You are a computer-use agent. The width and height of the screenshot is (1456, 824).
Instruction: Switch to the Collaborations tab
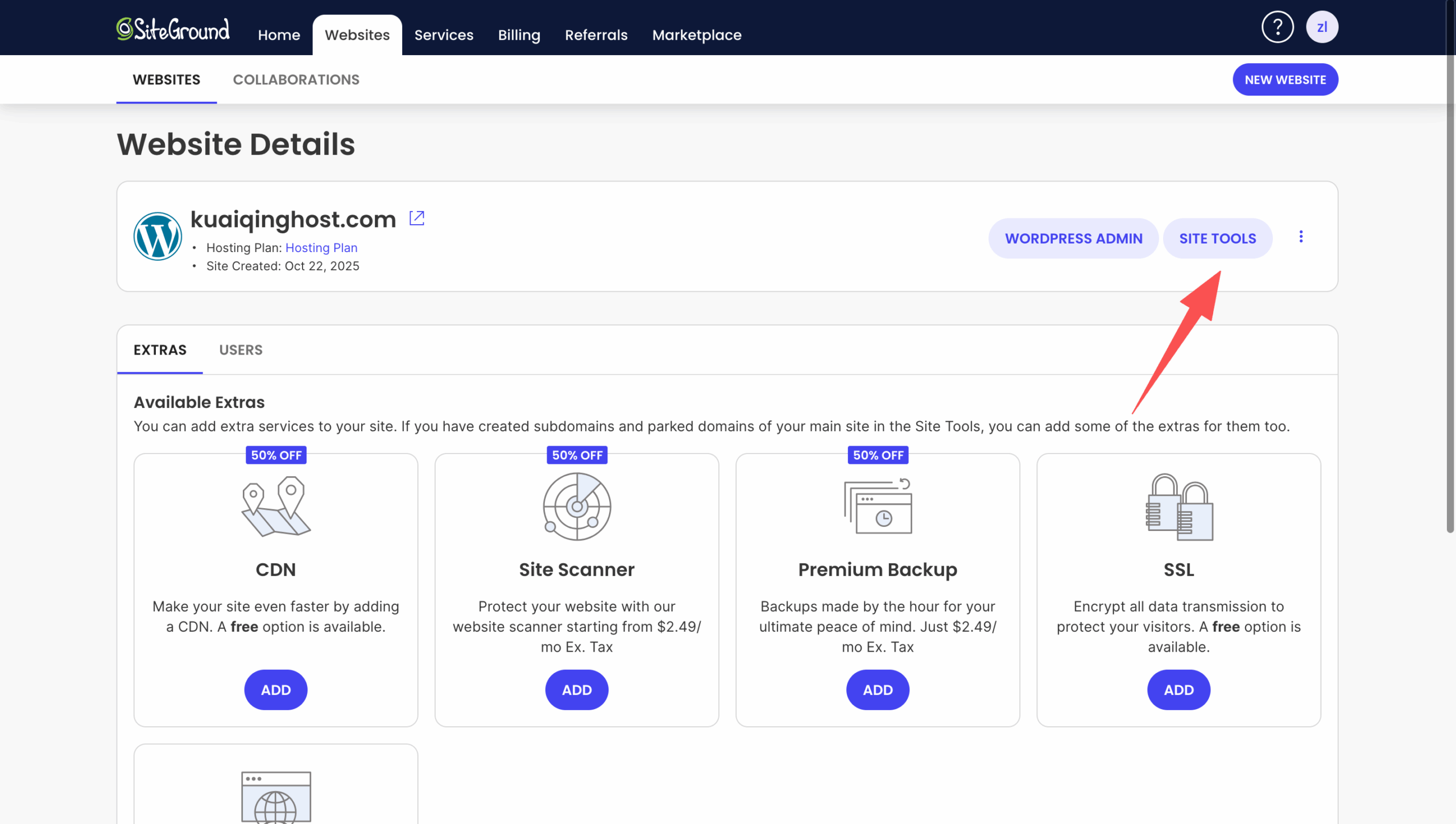click(x=296, y=80)
